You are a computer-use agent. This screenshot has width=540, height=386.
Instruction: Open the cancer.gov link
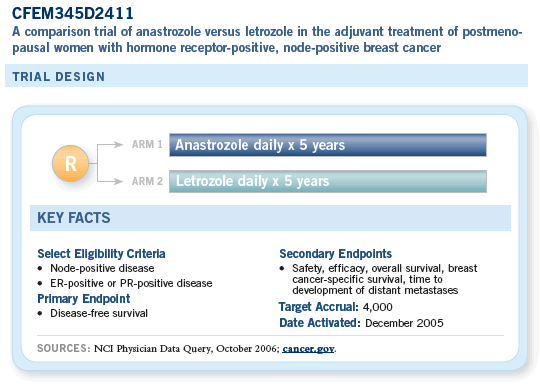click(x=308, y=349)
